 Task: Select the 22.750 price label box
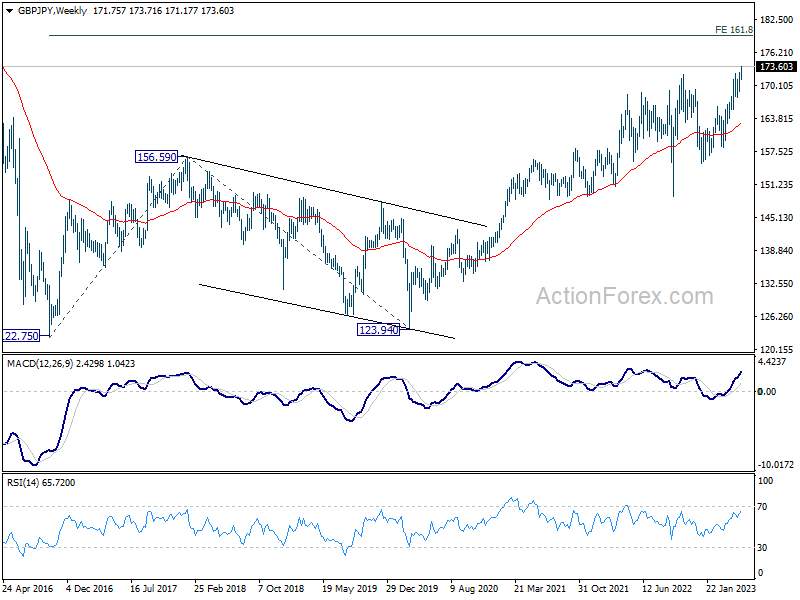click(21, 337)
